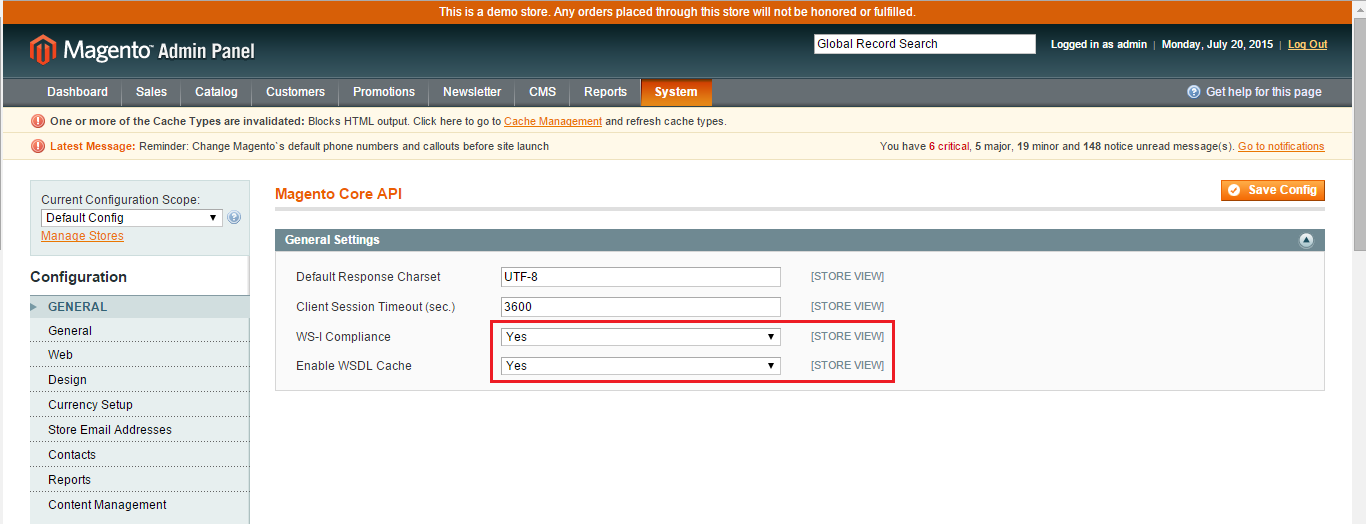Click the red cache warning icon
The image size is (1366, 524).
click(x=38, y=121)
